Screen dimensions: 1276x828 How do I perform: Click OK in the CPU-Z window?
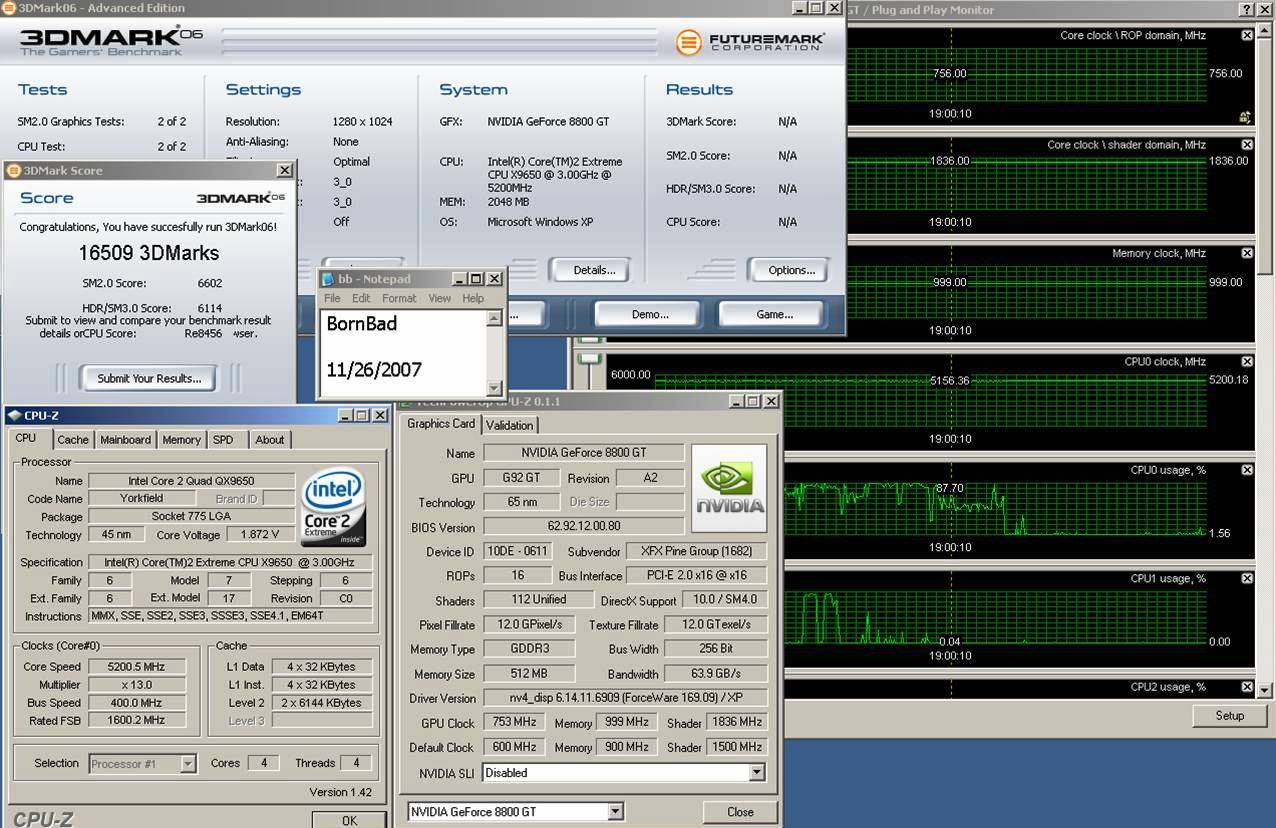coord(349,820)
